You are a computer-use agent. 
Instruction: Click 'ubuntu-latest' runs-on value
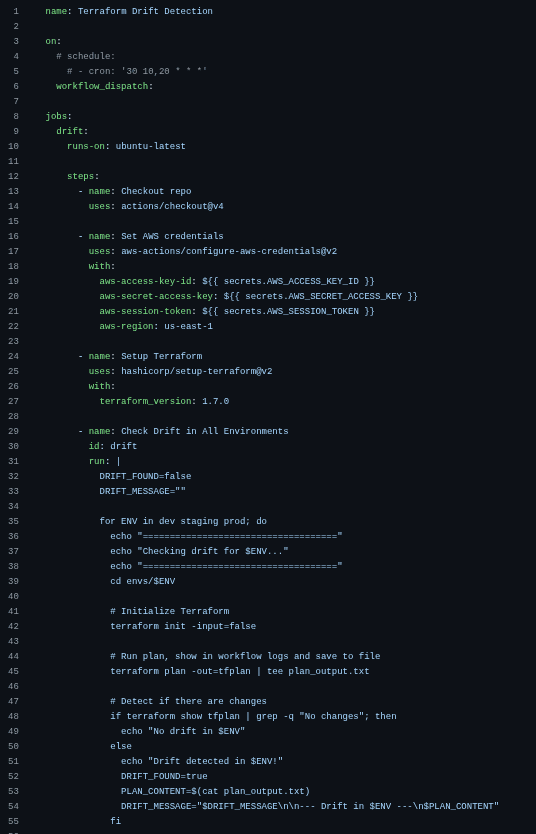pyautogui.click(x=150, y=146)
